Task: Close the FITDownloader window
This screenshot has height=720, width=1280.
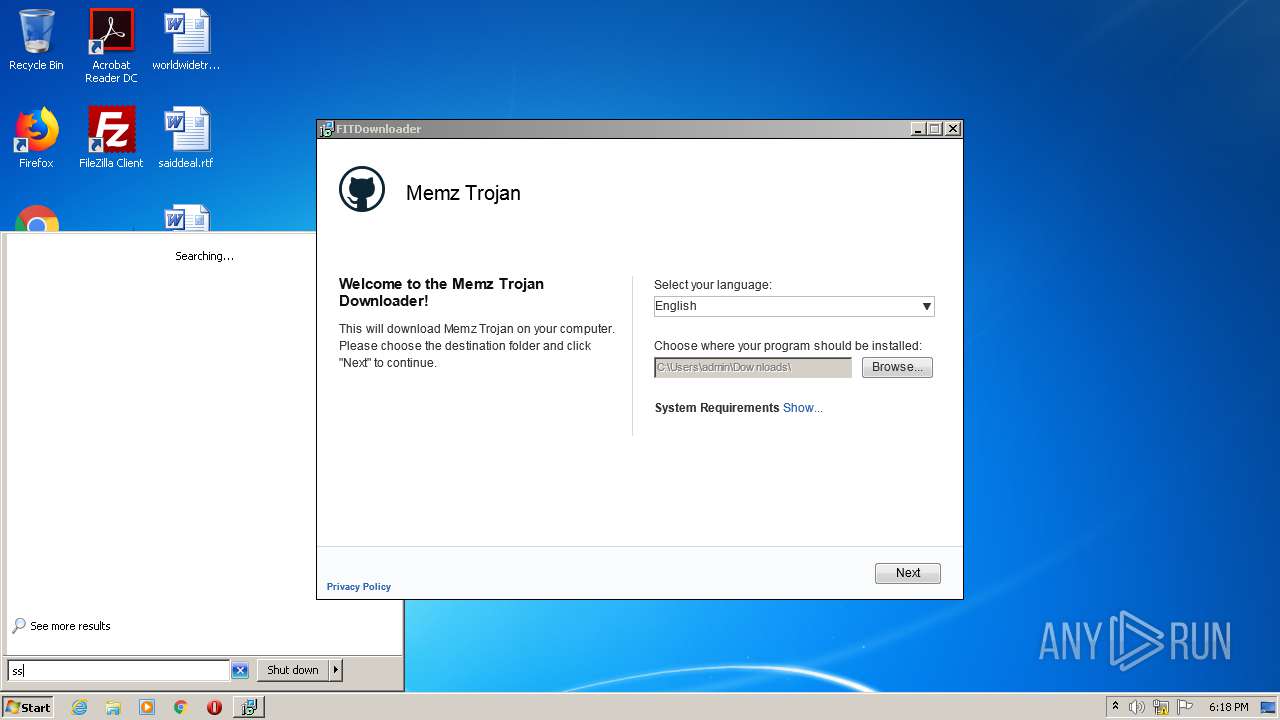Action: point(953,129)
